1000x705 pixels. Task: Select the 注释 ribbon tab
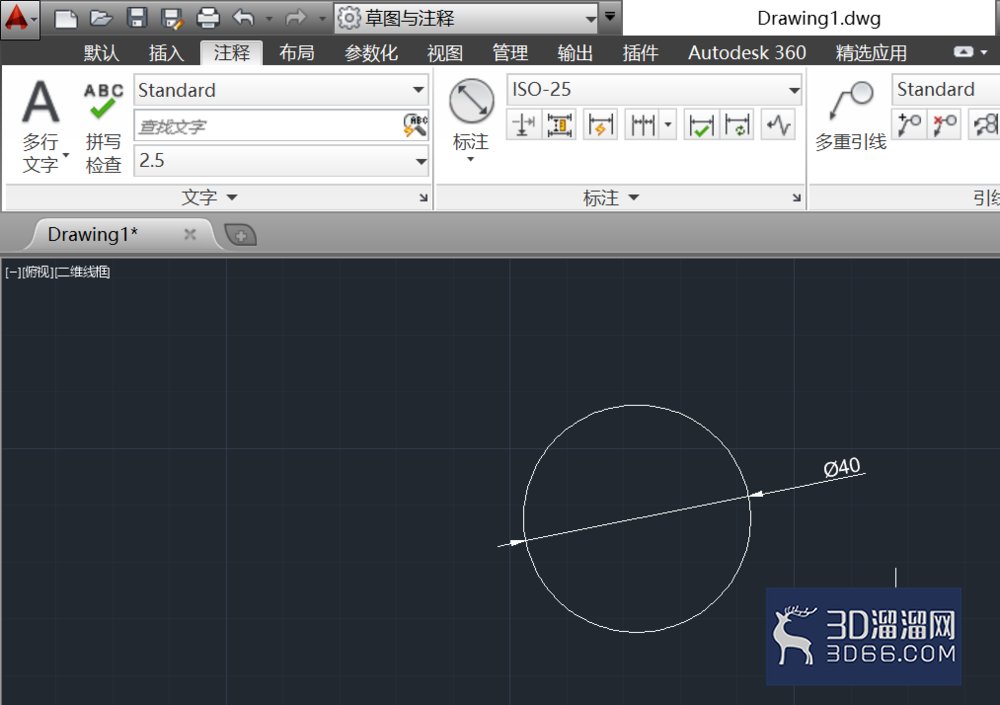tap(232, 52)
